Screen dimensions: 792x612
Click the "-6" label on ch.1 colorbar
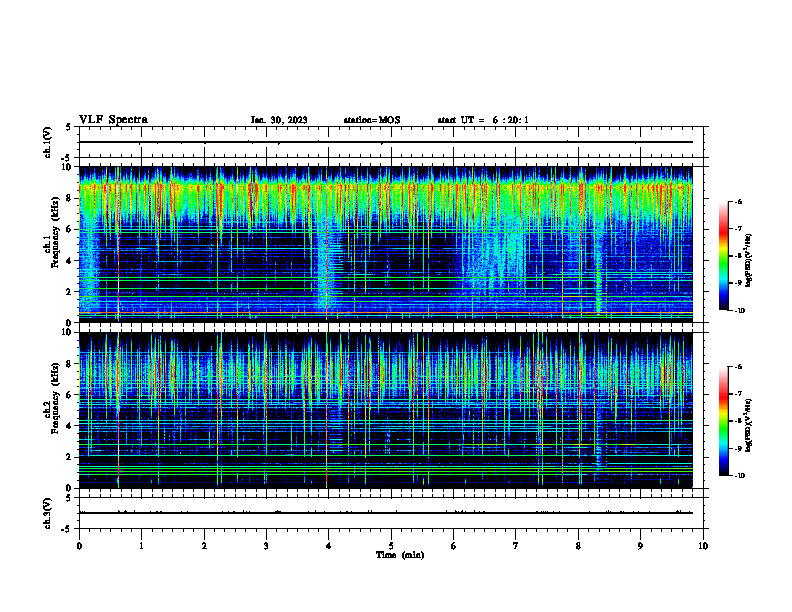point(738,201)
